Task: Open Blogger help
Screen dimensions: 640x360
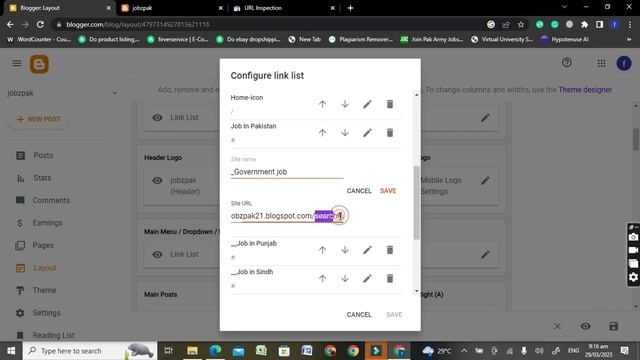Action: click(567, 62)
